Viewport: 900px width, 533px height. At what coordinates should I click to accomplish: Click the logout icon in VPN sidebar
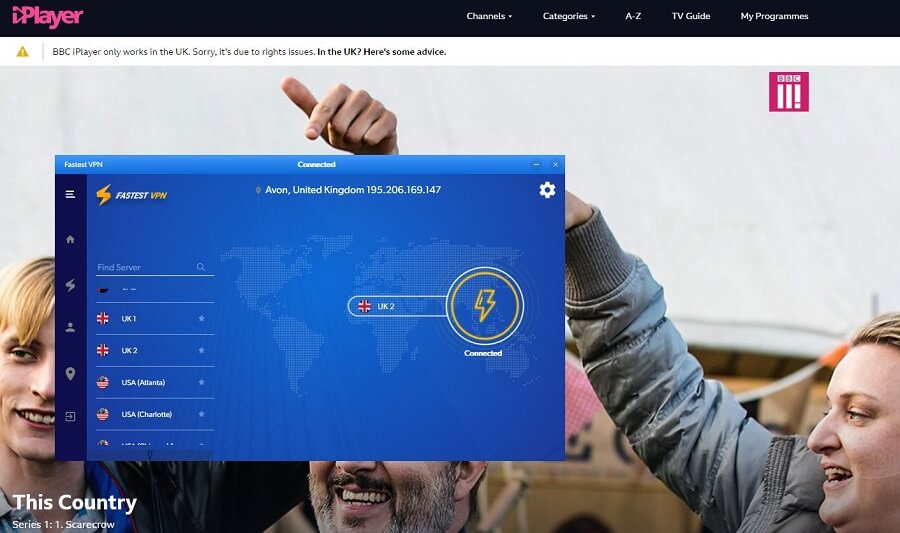pyautogui.click(x=70, y=417)
